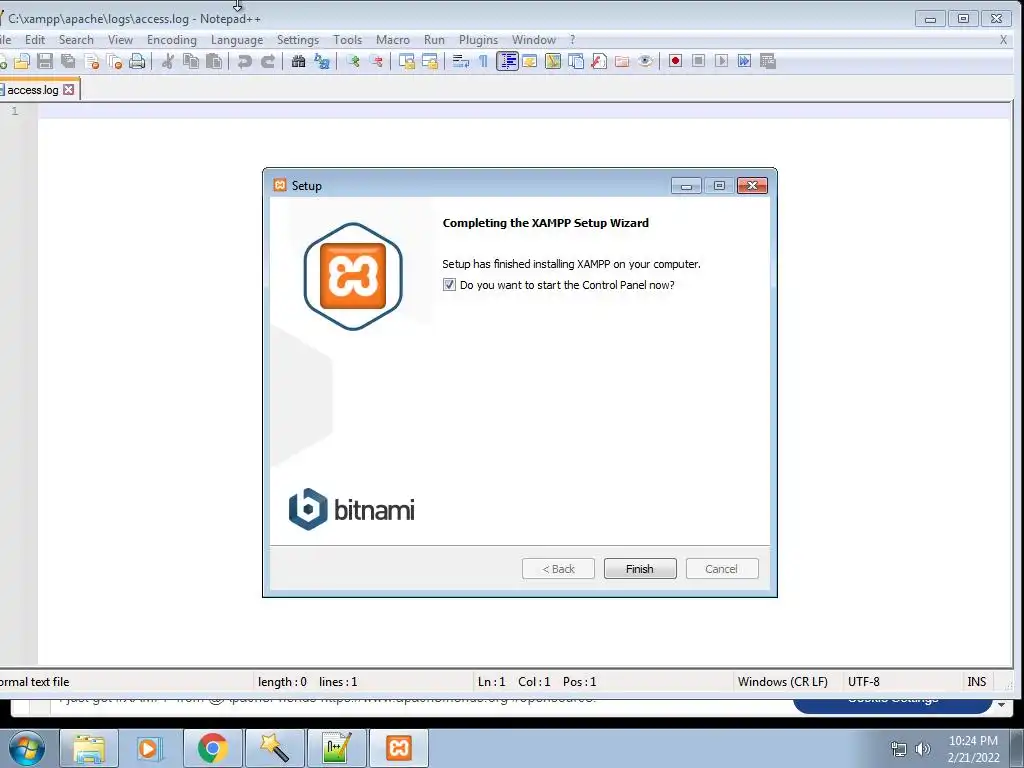The width and height of the screenshot is (1024, 768).
Task: Click the volume speaker tray icon
Action: point(923,749)
